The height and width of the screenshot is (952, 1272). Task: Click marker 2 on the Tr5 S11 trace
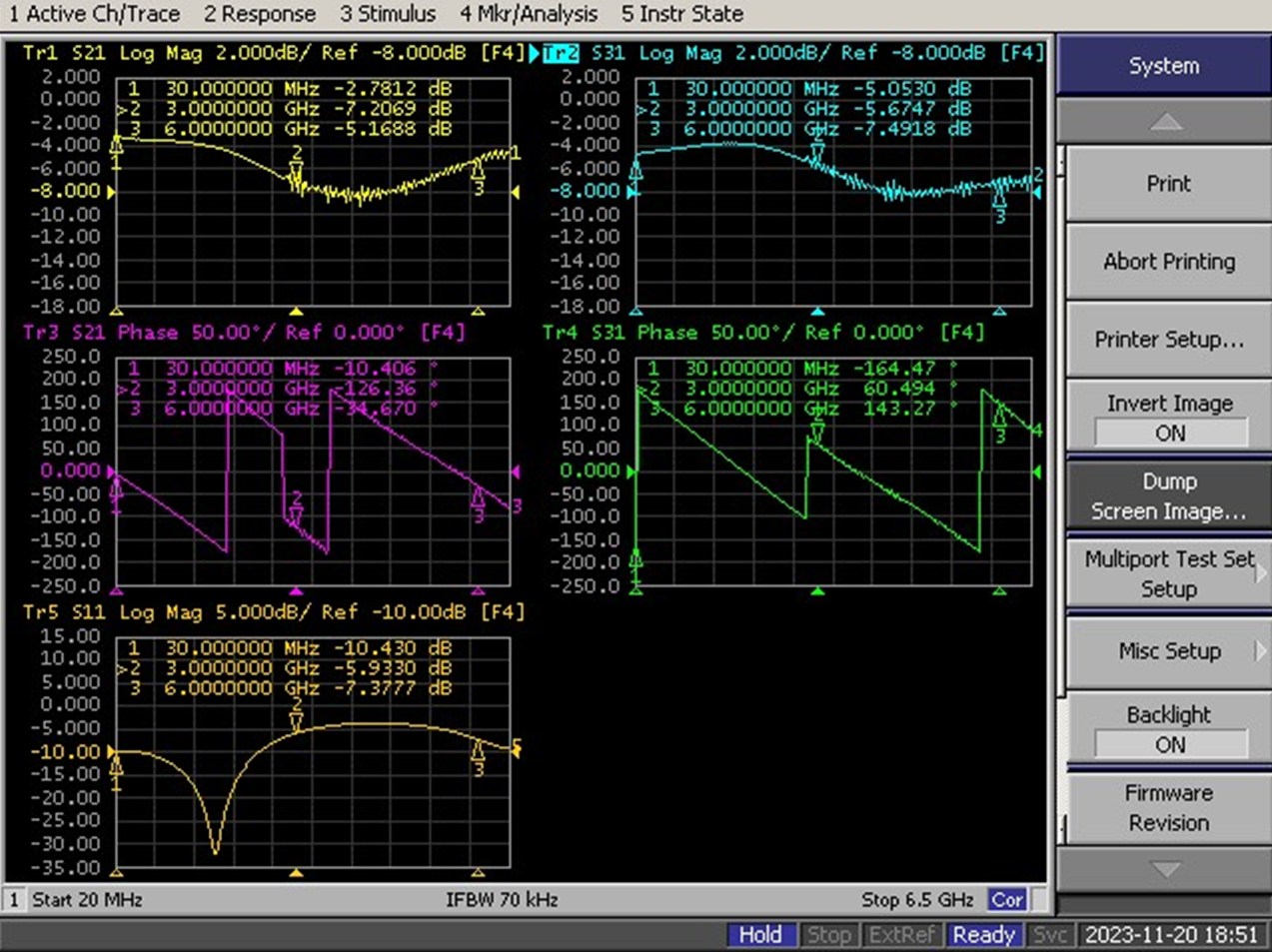pyautogui.click(x=296, y=715)
